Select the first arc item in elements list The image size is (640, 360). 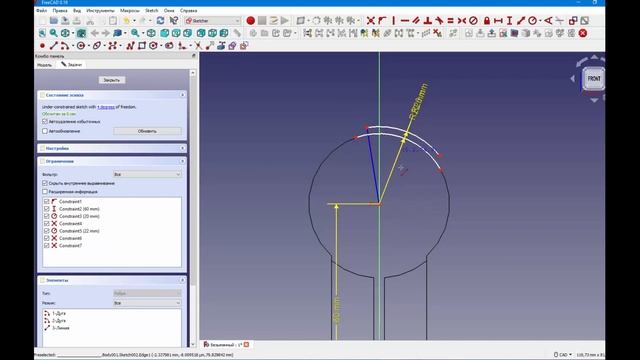pyautogui.click(x=59, y=313)
